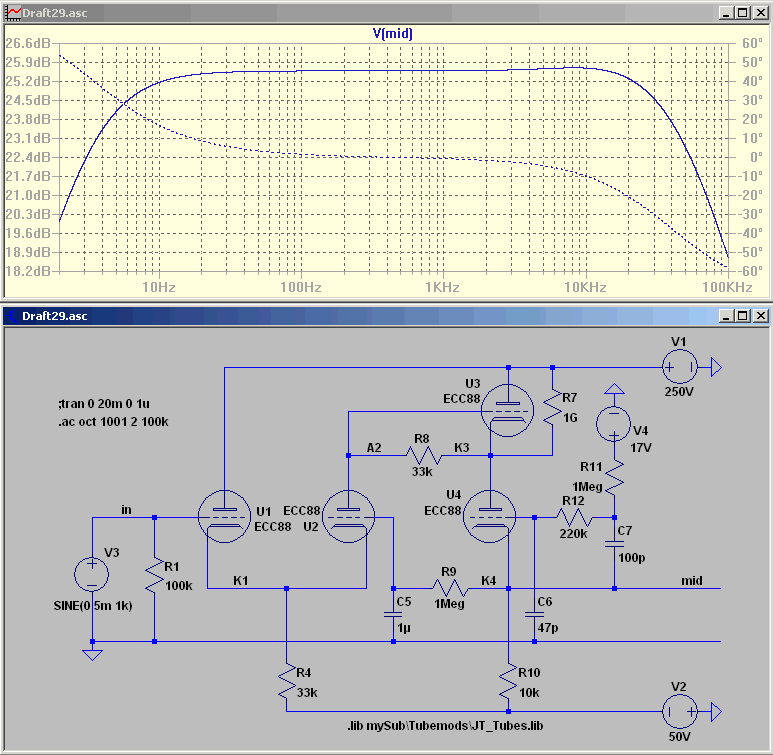Select the U4 ECC88 triode symbol
The width and height of the screenshot is (773, 755).
coord(490,516)
